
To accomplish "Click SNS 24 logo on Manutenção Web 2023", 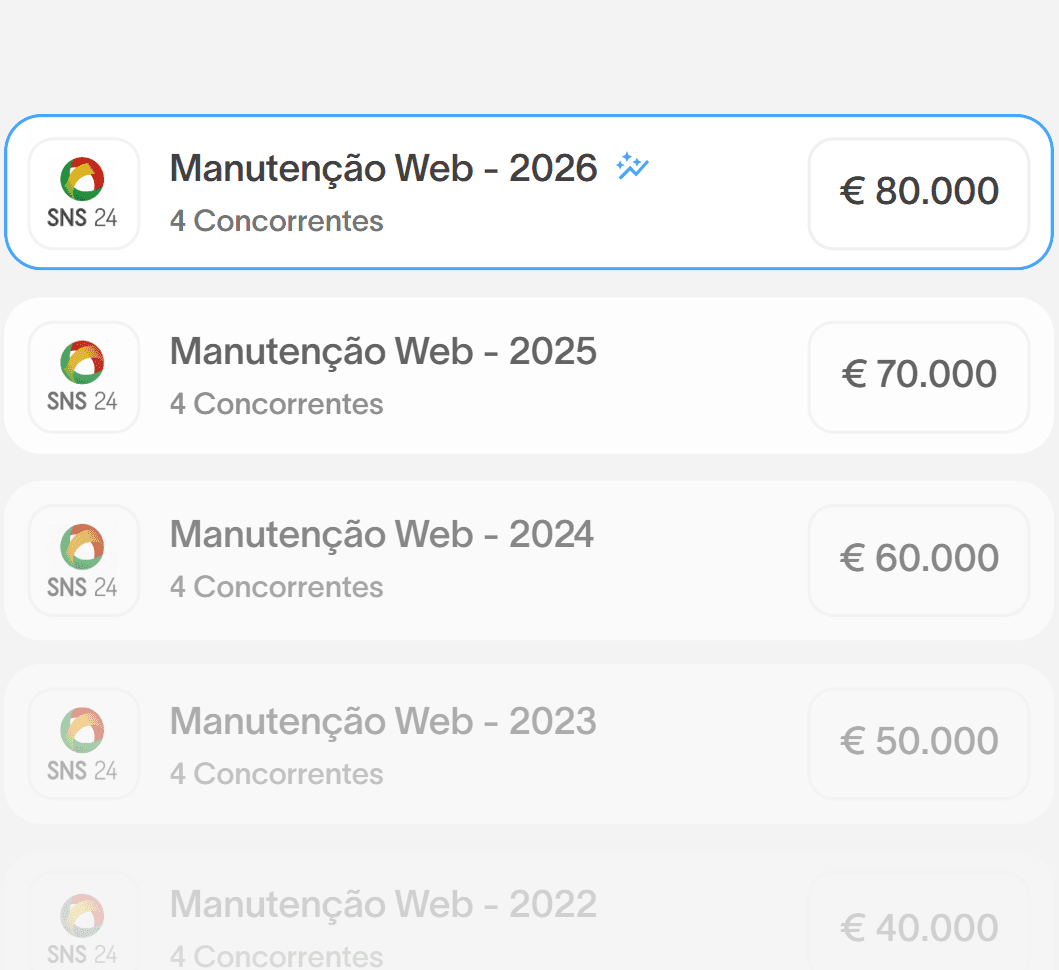I will coord(84,744).
